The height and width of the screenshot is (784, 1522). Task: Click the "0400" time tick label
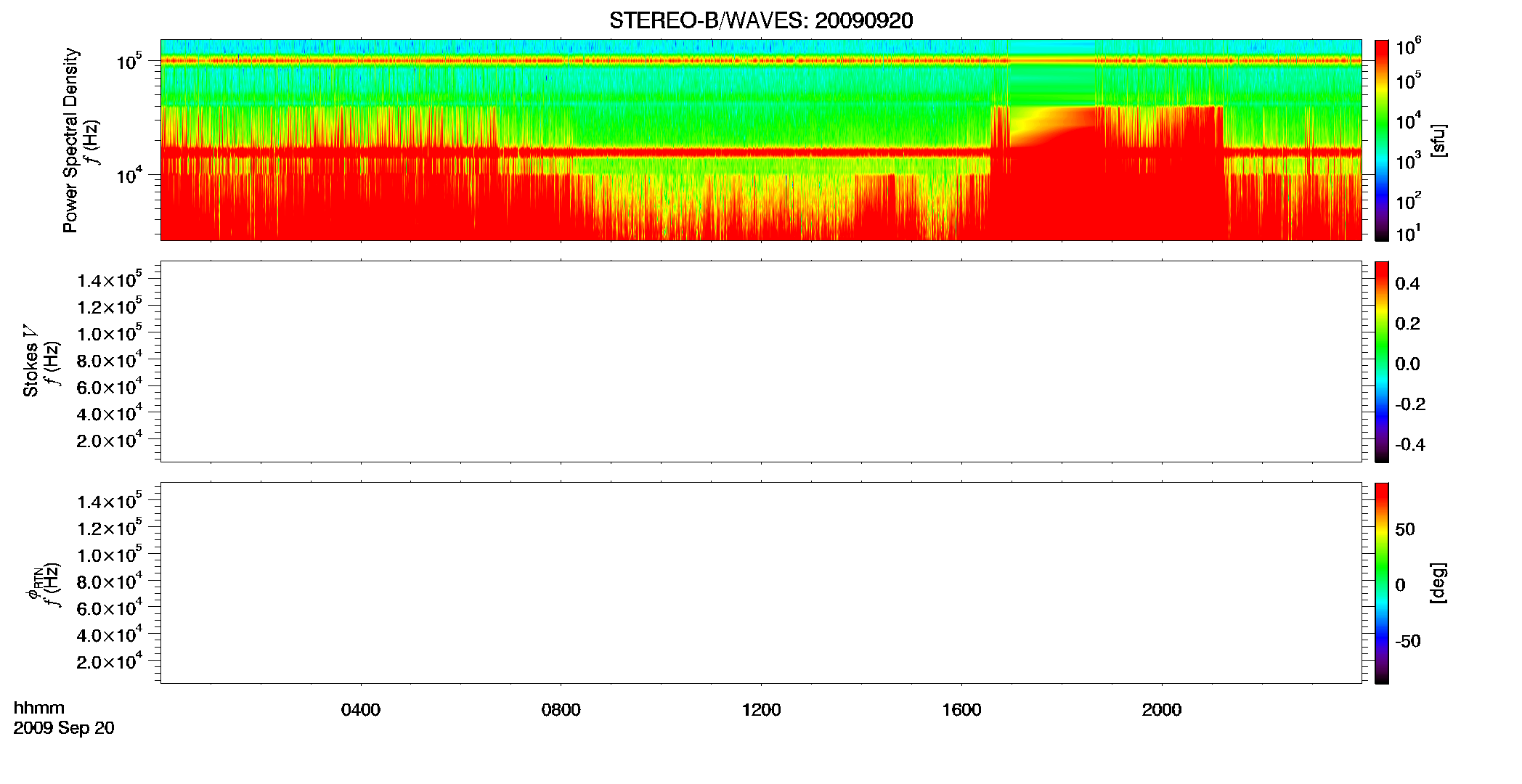[361, 710]
